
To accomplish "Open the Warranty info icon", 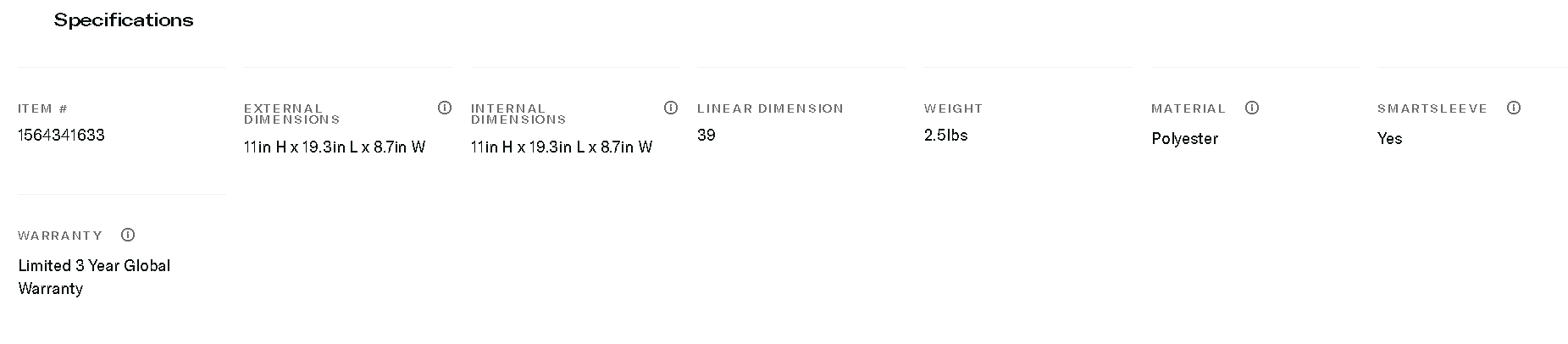I will (128, 235).
